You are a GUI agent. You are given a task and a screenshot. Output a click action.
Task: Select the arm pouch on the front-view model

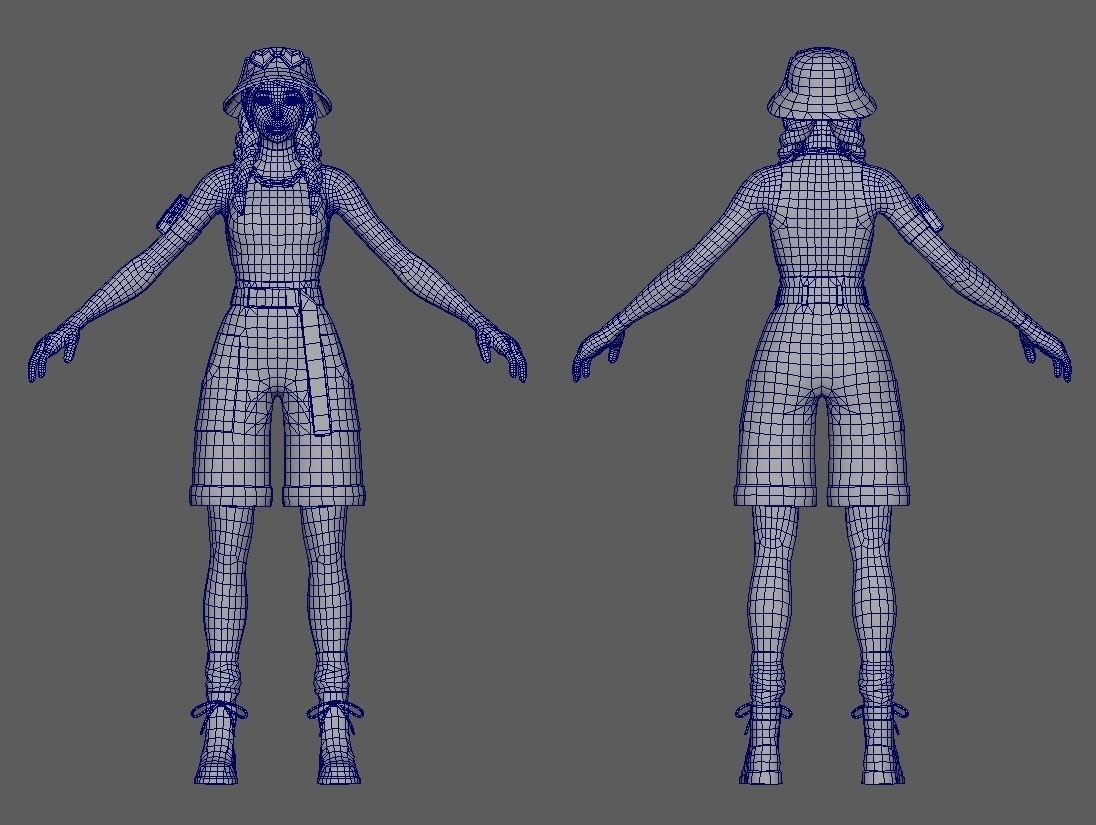(x=173, y=214)
